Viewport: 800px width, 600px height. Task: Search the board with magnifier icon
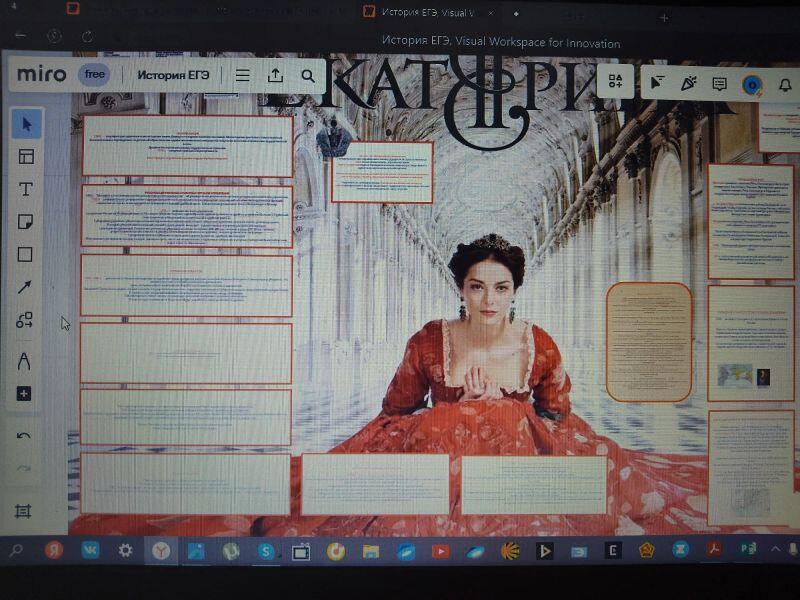[308, 76]
